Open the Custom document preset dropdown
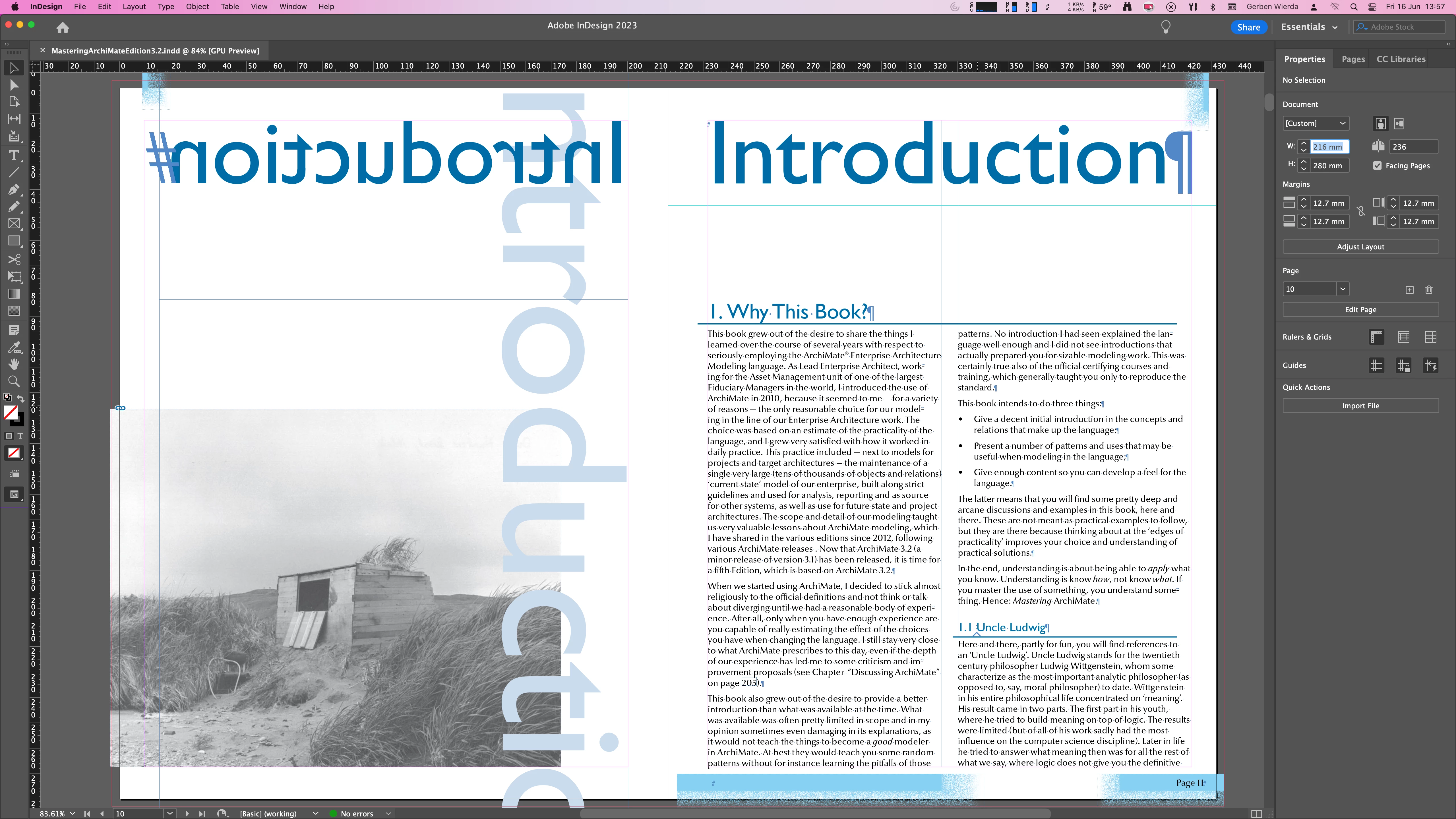The height and width of the screenshot is (819, 1456). click(1315, 123)
